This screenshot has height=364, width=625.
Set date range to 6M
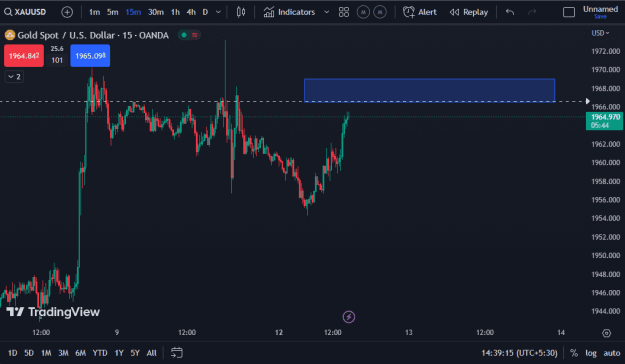[81, 353]
